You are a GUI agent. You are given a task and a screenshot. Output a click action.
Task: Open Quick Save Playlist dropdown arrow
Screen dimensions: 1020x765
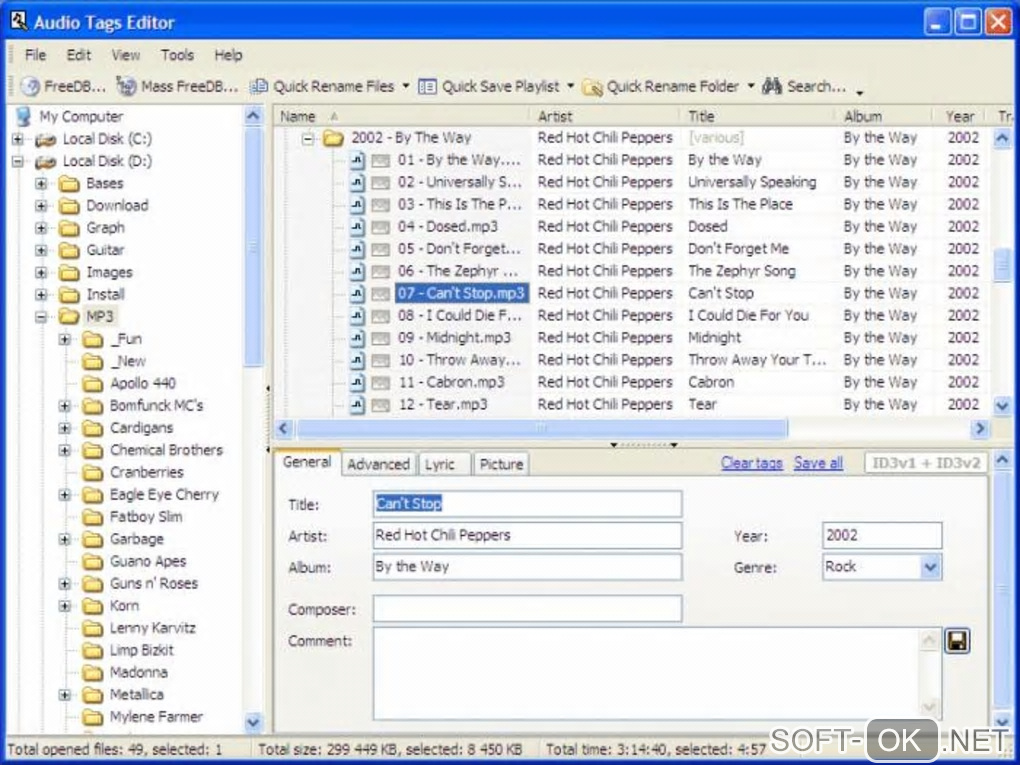coord(570,86)
